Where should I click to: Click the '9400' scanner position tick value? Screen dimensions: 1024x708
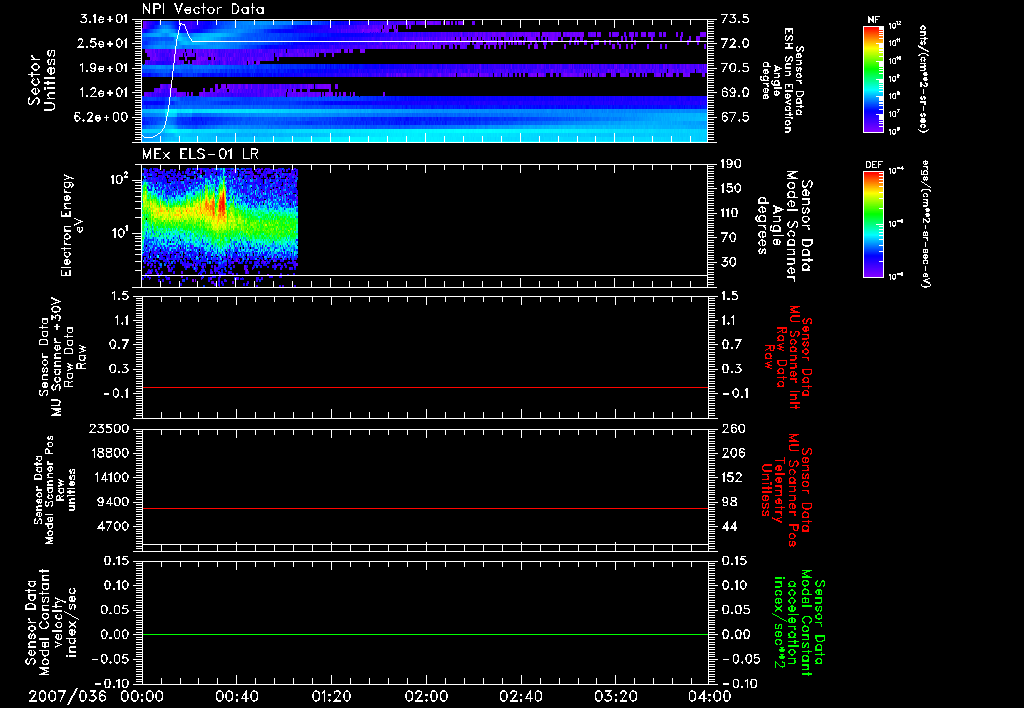coord(113,502)
